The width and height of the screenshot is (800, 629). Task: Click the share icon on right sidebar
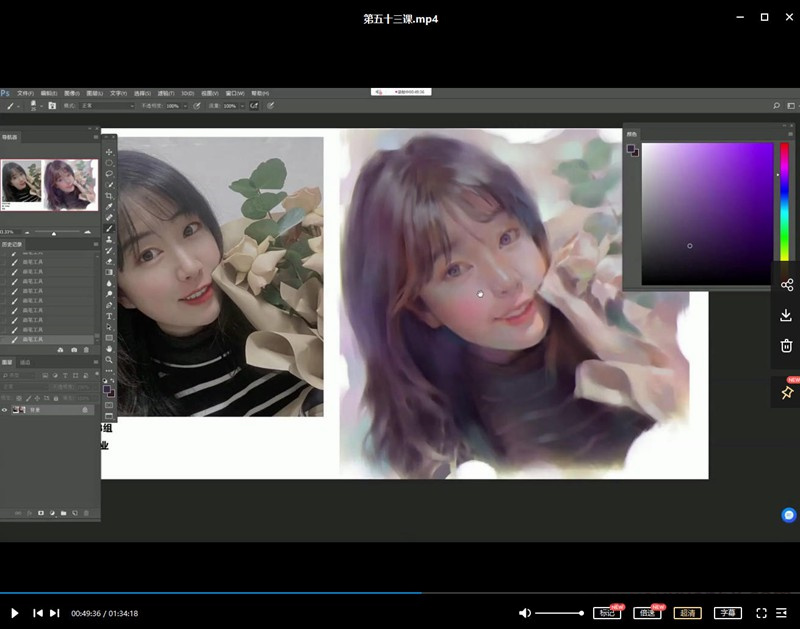(x=786, y=285)
